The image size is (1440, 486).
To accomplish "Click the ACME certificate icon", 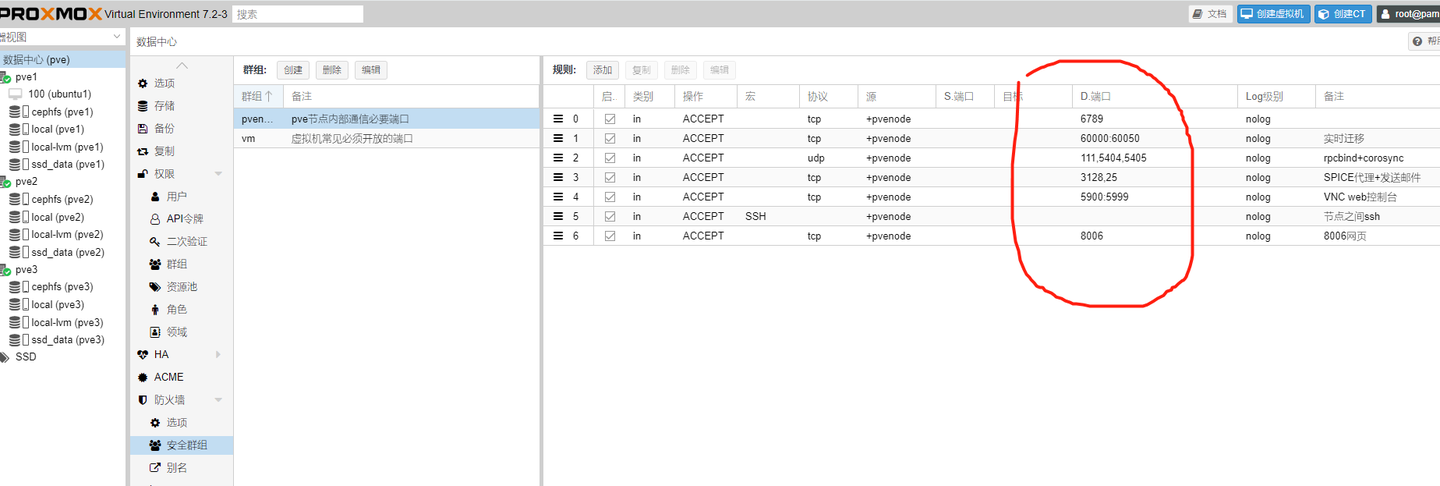I will [x=143, y=377].
